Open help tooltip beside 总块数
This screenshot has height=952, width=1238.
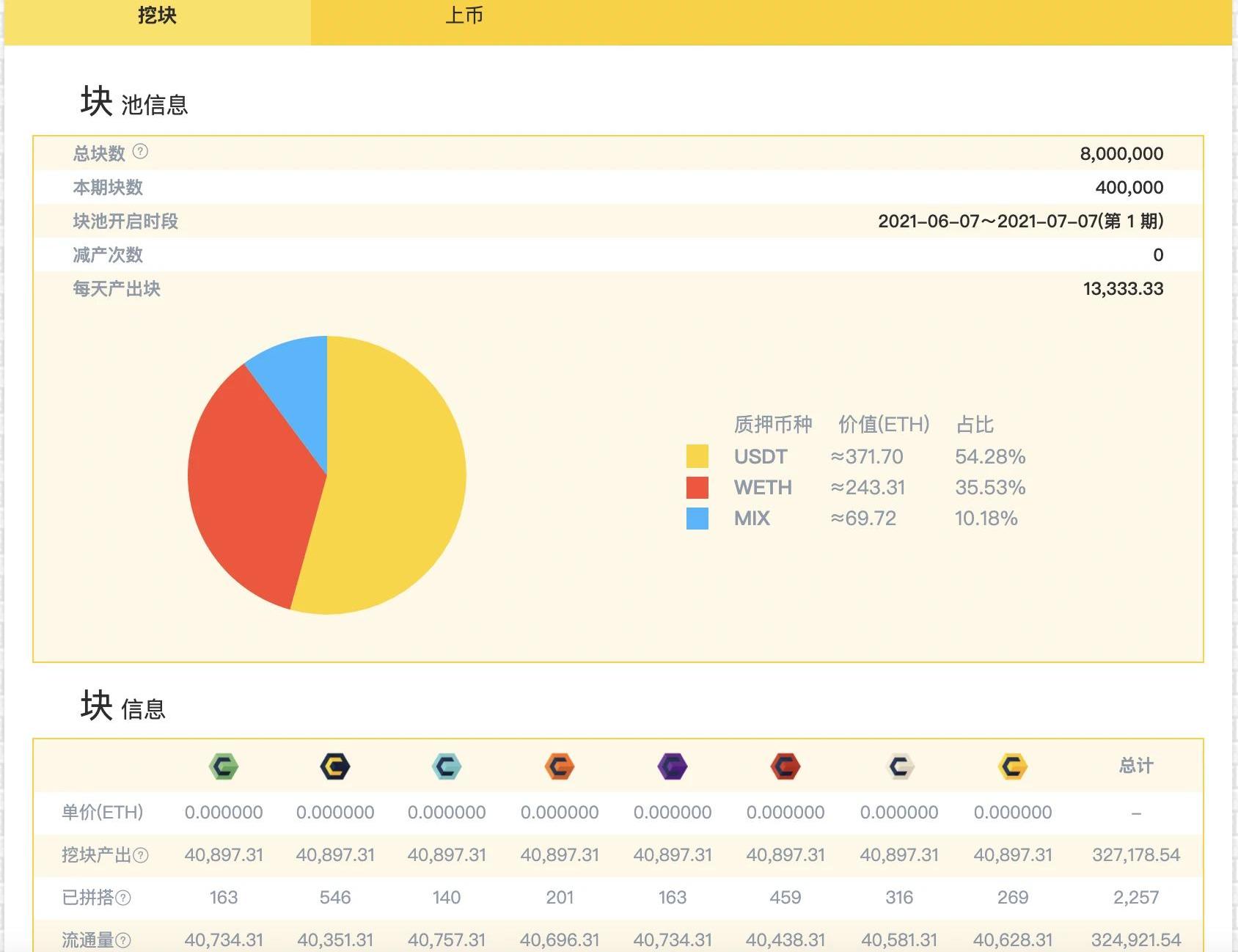pos(140,152)
